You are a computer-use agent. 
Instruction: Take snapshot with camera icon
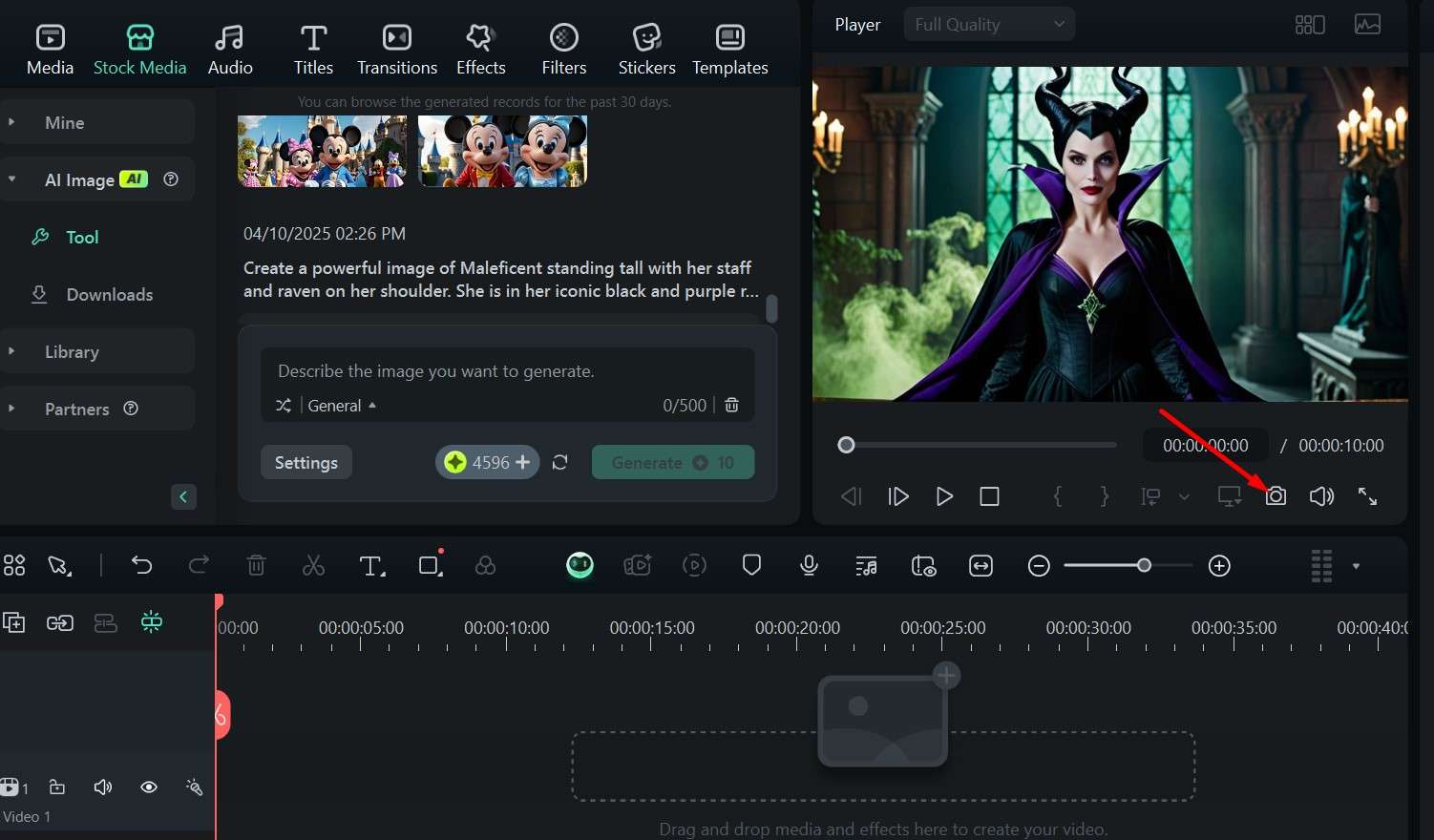click(x=1276, y=496)
